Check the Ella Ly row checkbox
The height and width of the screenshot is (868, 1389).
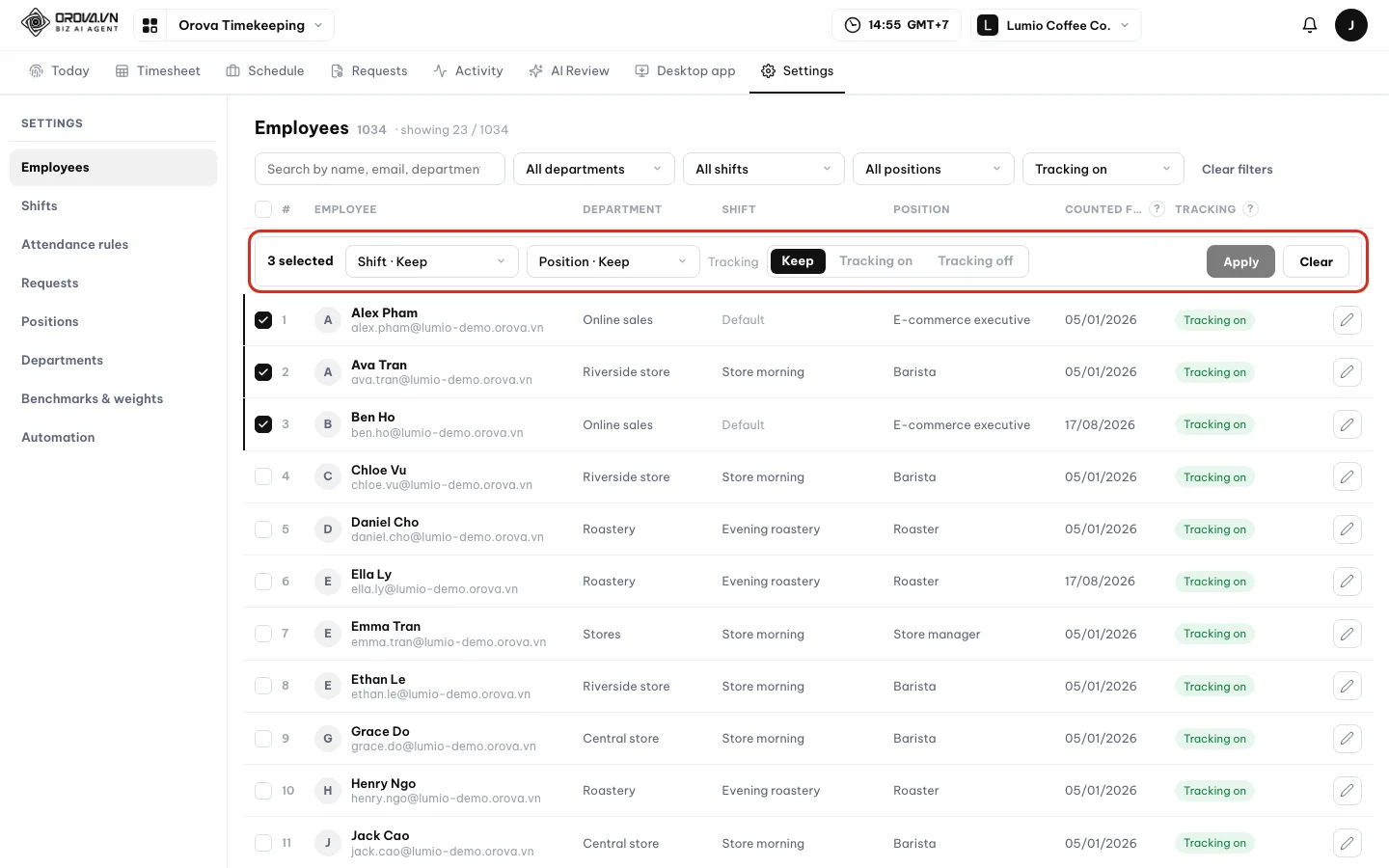tap(263, 582)
